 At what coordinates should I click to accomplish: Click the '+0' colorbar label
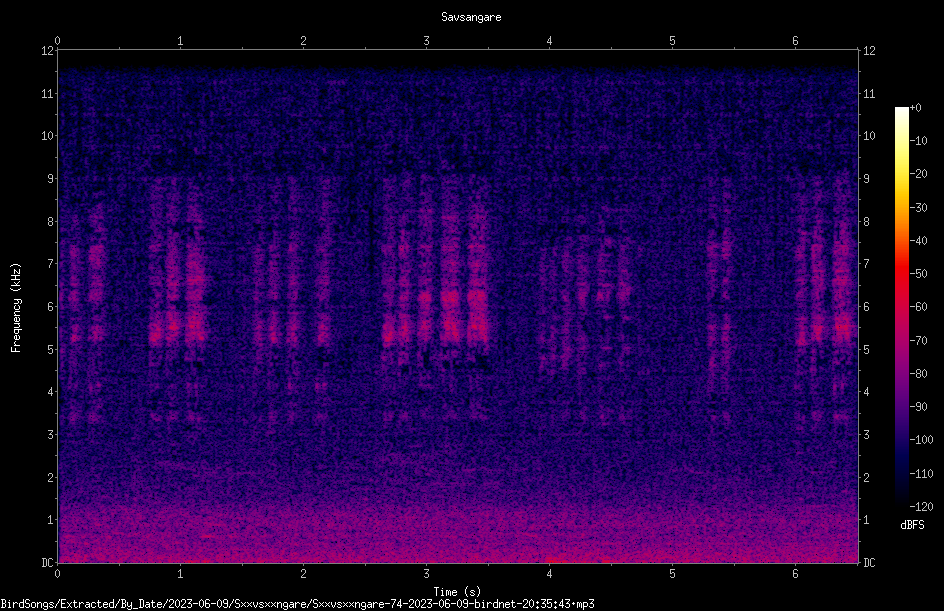[916, 108]
